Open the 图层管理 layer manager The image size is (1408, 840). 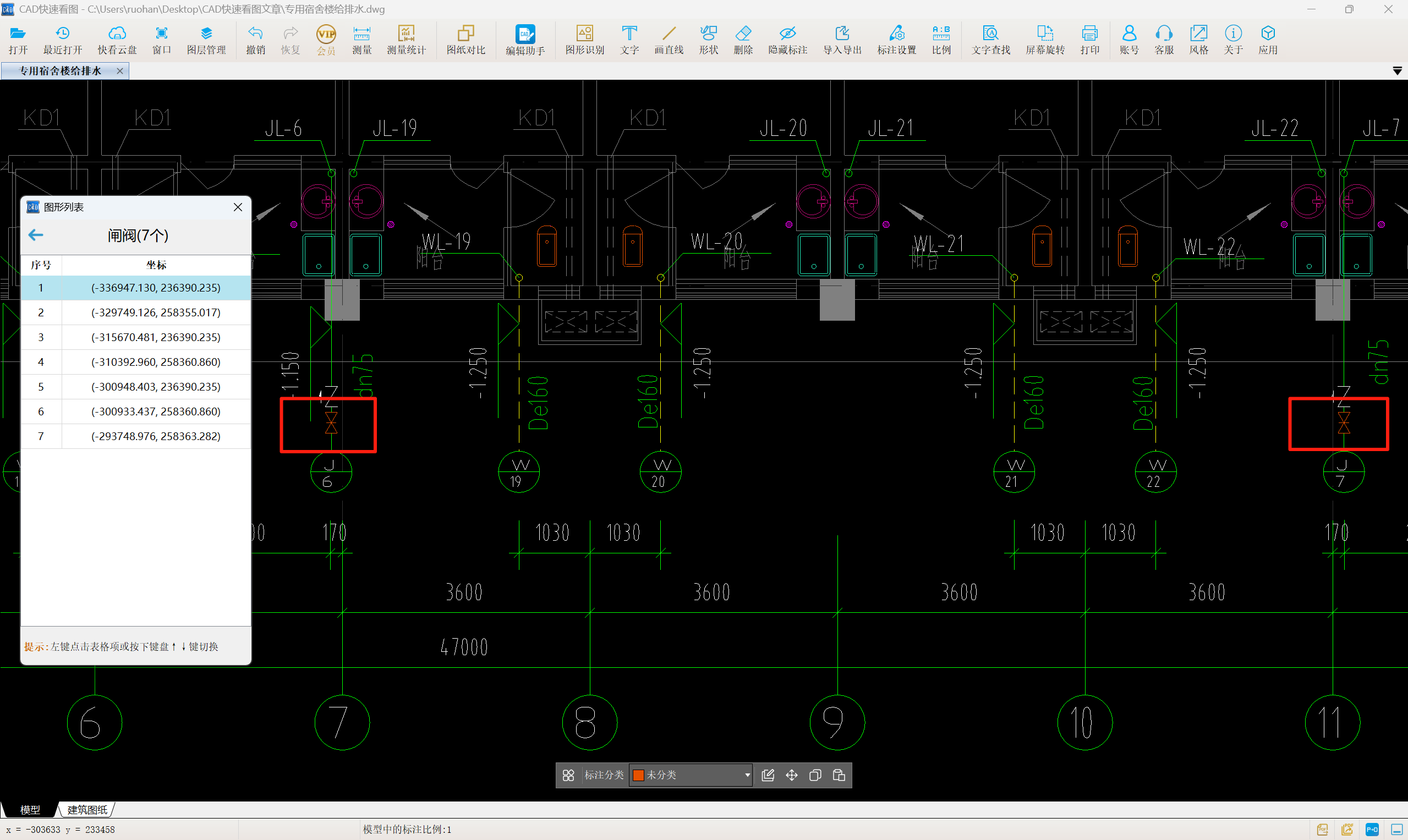coord(206,40)
